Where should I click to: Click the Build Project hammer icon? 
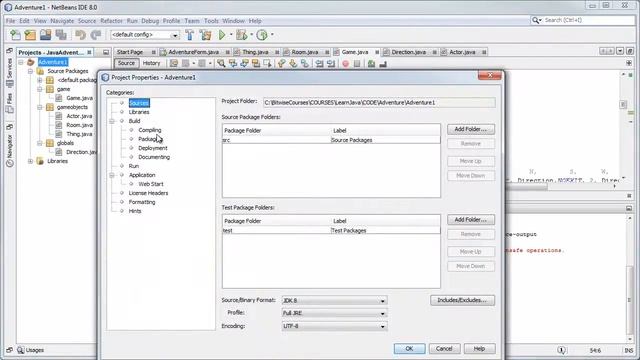coord(189,35)
